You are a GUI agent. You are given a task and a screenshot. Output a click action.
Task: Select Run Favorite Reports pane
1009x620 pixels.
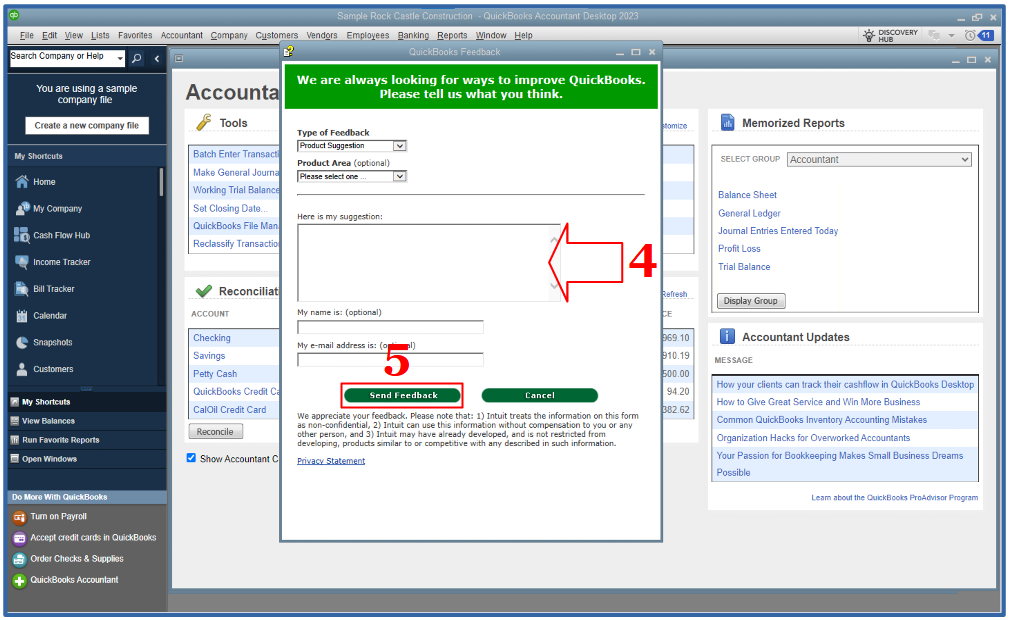(x=86, y=440)
